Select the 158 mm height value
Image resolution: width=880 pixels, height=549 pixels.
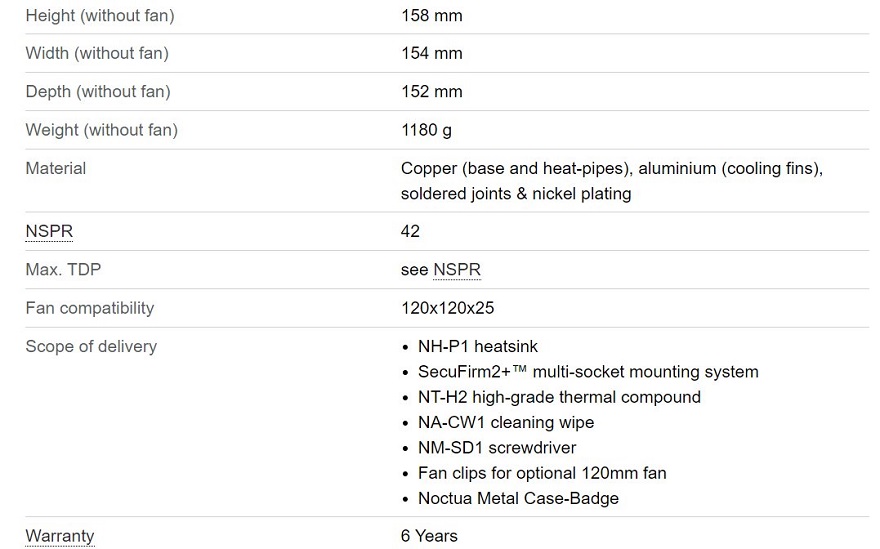pyautogui.click(x=432, y=16)
